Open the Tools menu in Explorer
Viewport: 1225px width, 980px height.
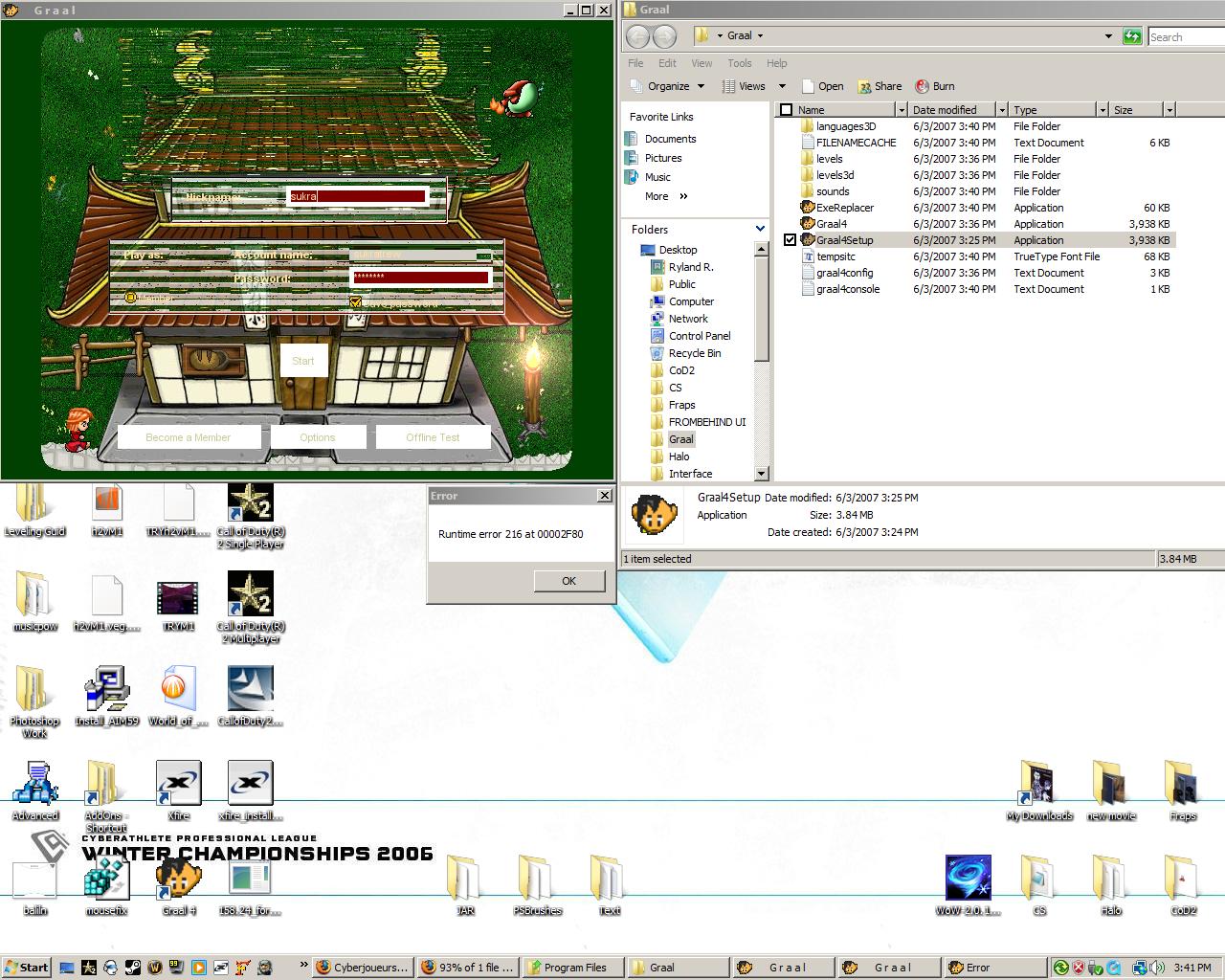[x=739, y=63]
